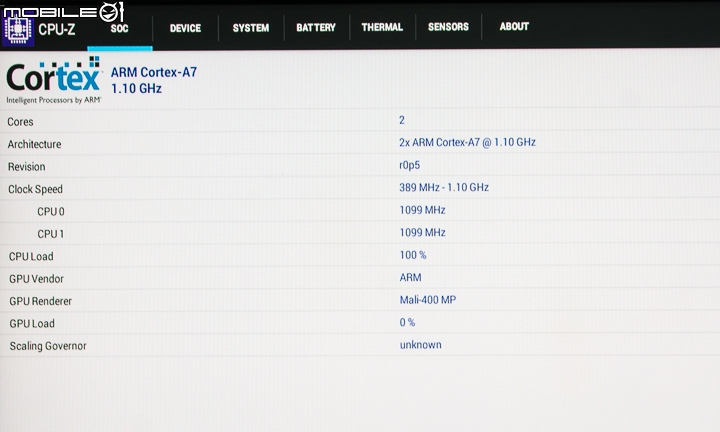This screenshot has width=720, height=432.
Task: Click the Cortex logo image
Action: 53,80
